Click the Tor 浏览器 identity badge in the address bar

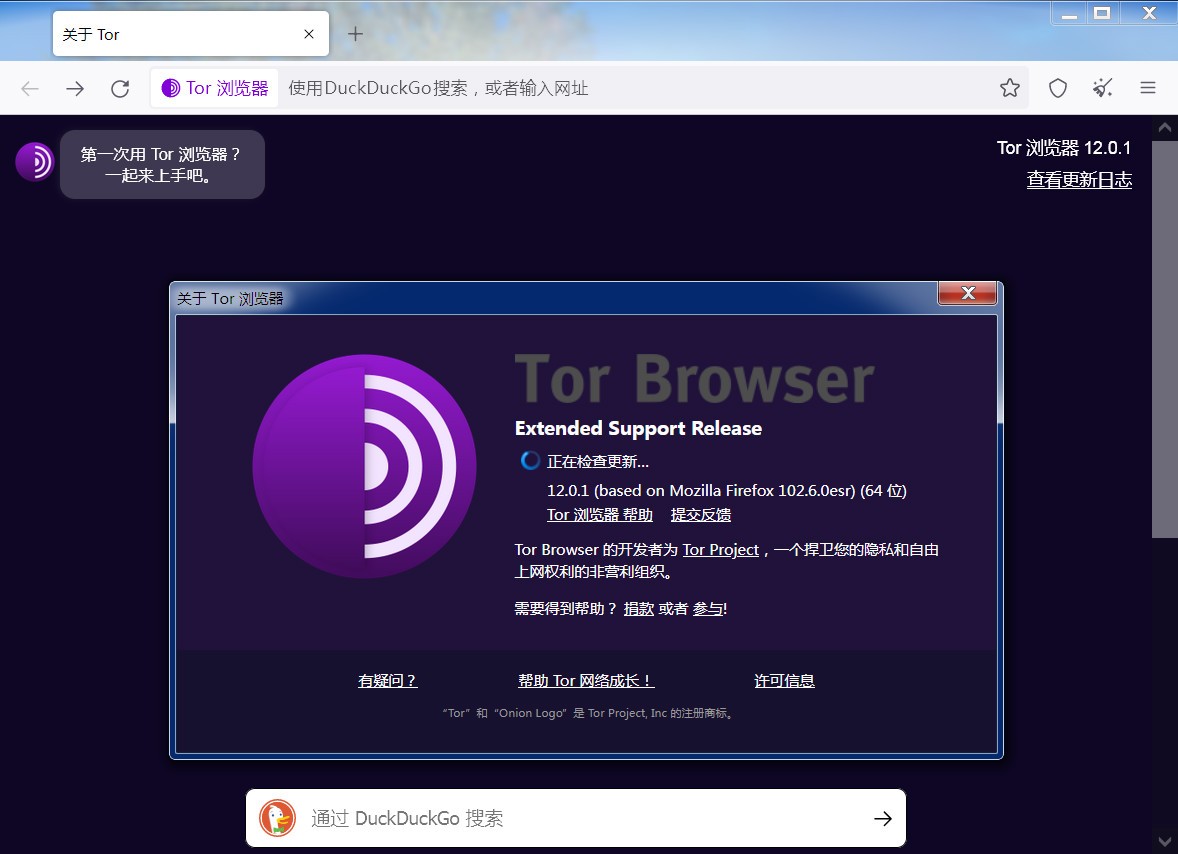[215, 89]
